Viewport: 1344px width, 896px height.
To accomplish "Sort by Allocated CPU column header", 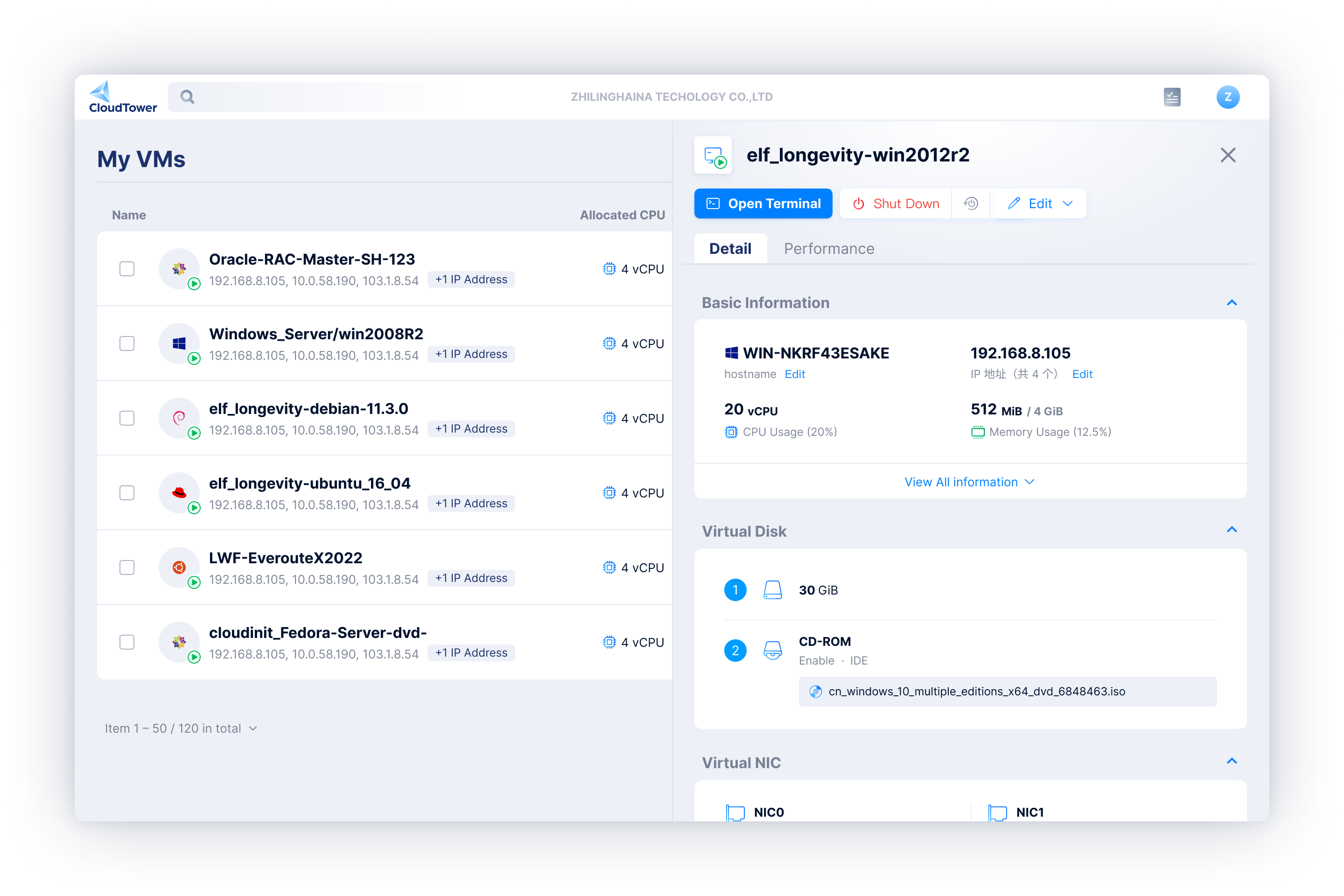I will 622,216.
